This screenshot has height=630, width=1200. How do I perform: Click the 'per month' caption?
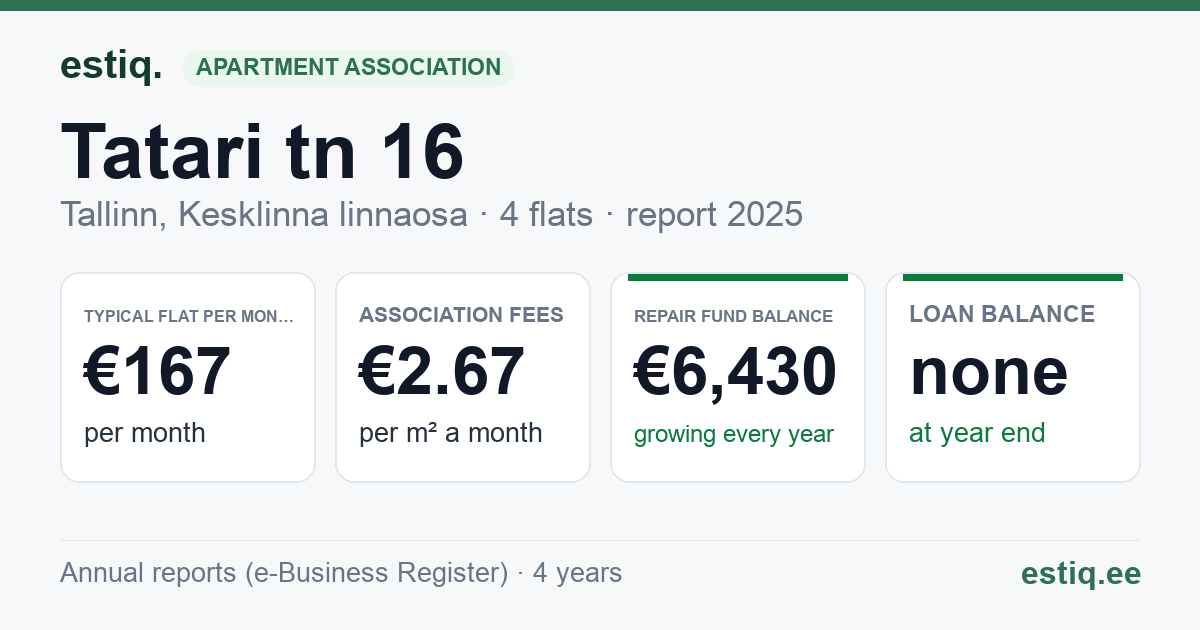[x=145, y=433]
